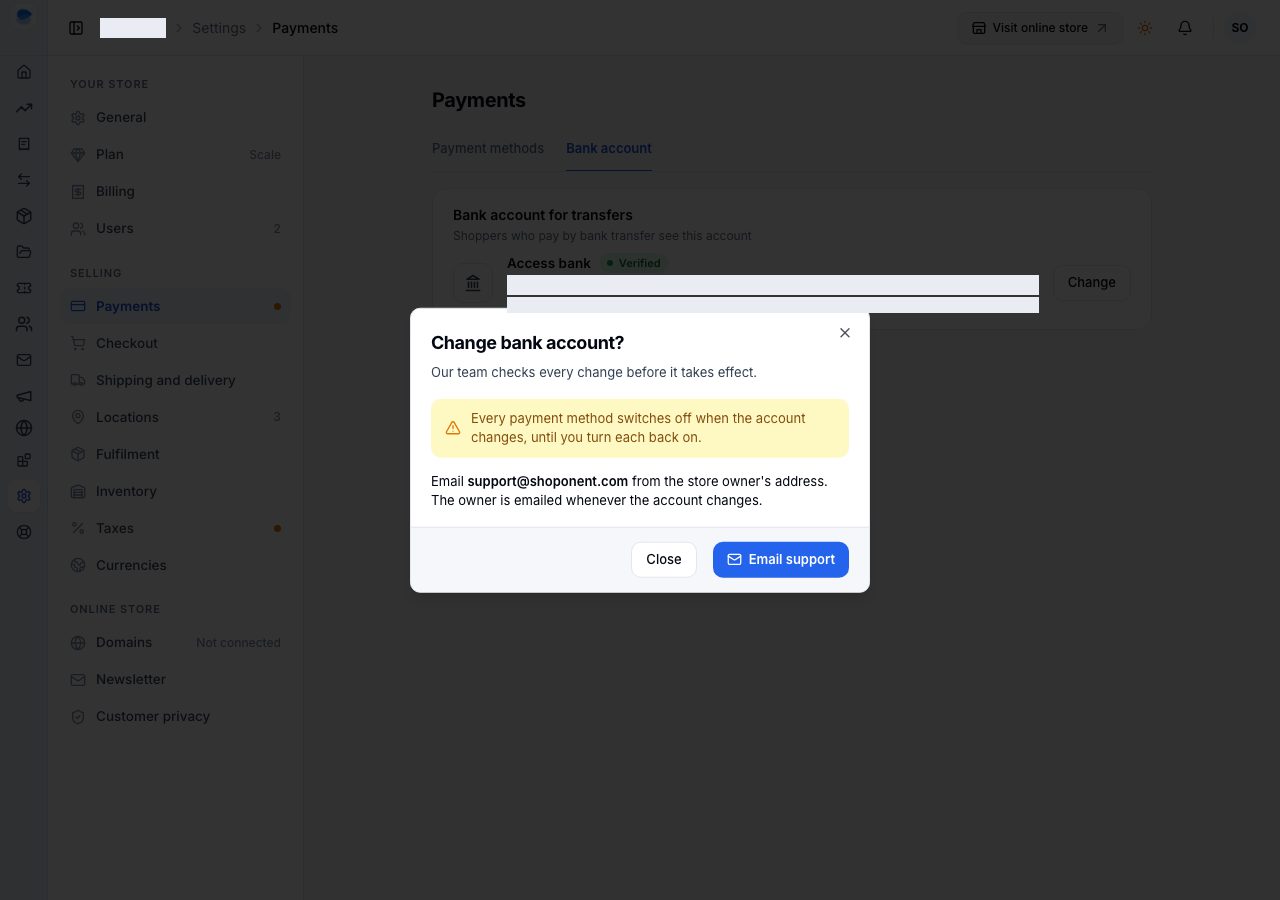The height and width of the screenshot is (900, 1280).
Task: Visit the online store
Action: 1040,28
